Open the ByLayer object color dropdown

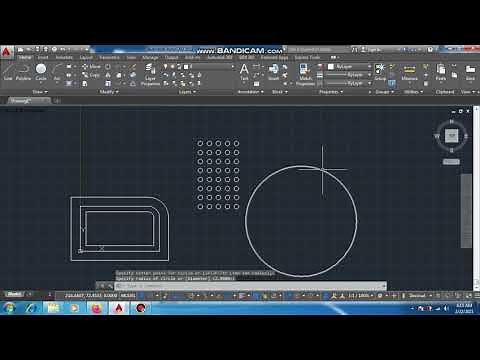click(x=349, y=67)
